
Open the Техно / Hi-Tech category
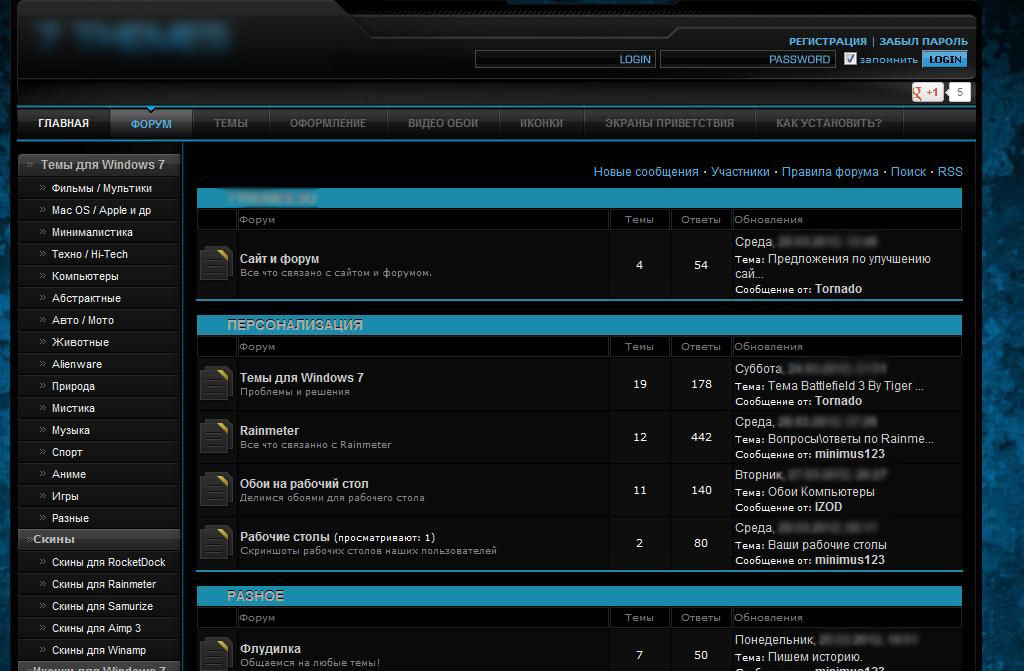pyautogui.click(x=89, y=254)
